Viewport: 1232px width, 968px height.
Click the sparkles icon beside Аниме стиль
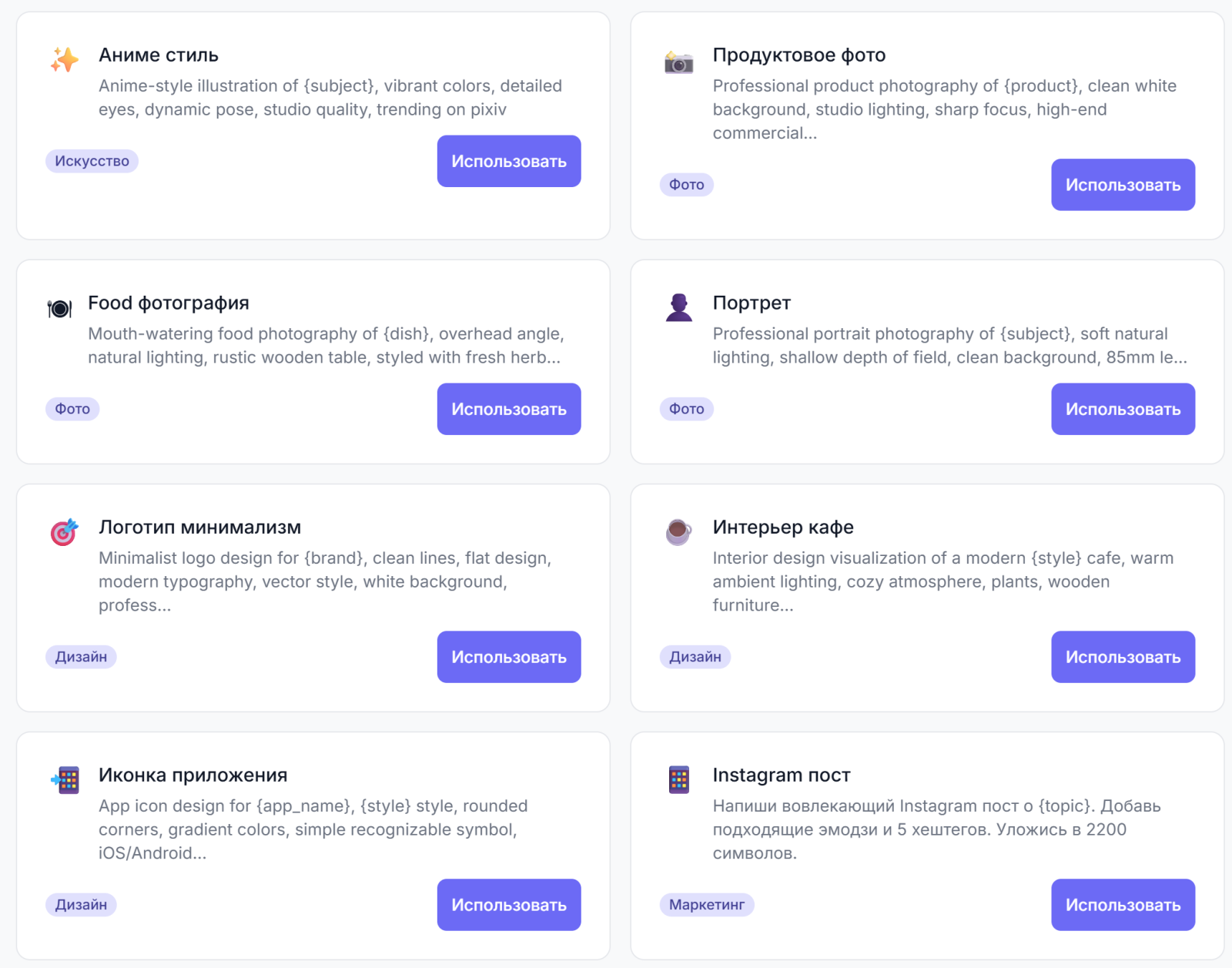point(65,59)
